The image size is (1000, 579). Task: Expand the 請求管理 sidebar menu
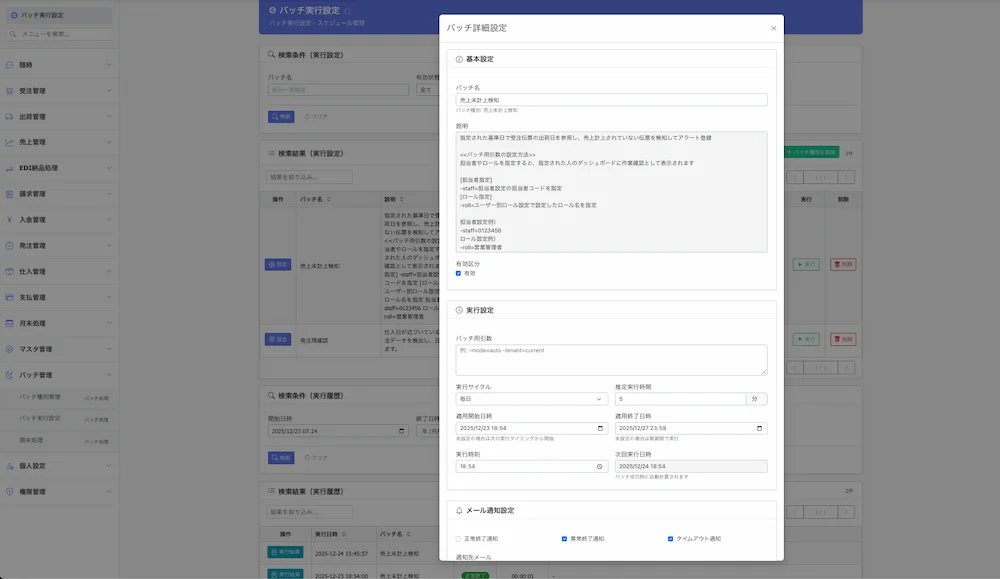coord(58,194)
